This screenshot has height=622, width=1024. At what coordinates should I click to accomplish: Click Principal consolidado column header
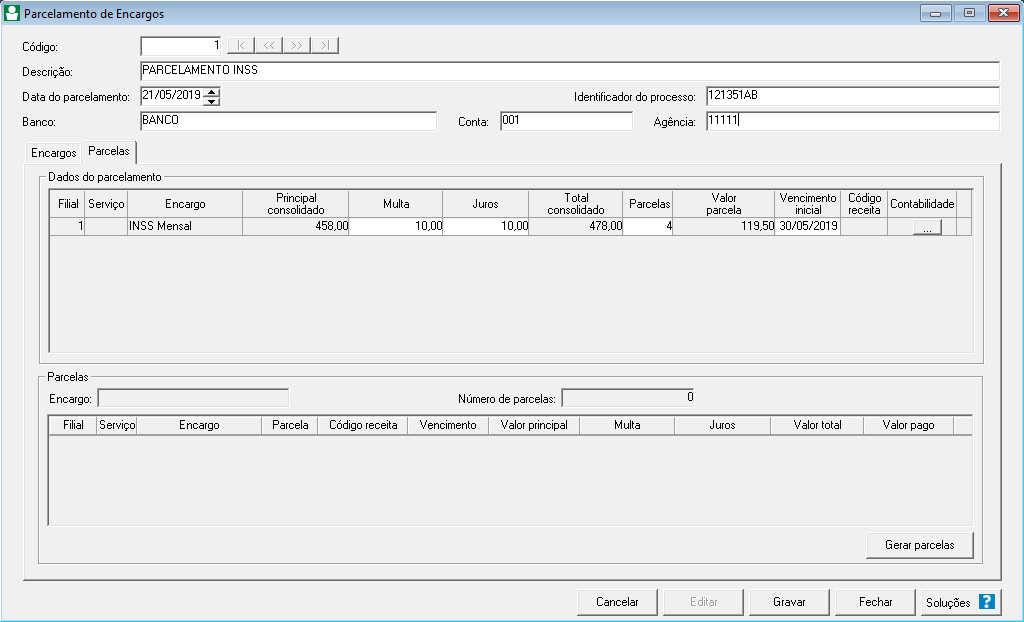(x=296, y=204)
